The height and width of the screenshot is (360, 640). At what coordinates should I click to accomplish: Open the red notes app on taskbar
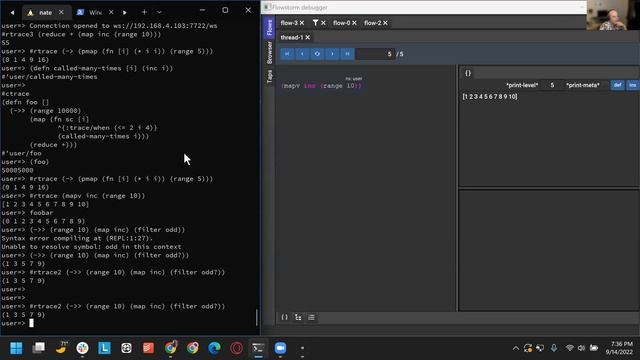click(149, 348)
